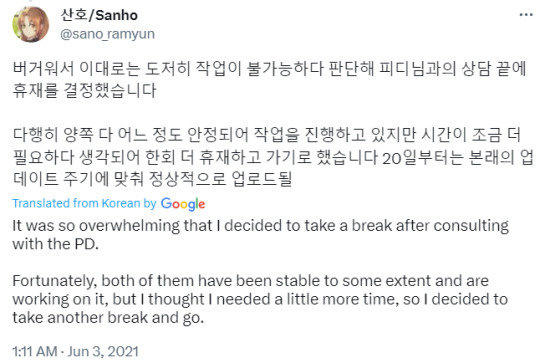The width and height of the screenshot is (540, 363).
Task: Click the Korean line starting with 버거워서
Action: 269,68
